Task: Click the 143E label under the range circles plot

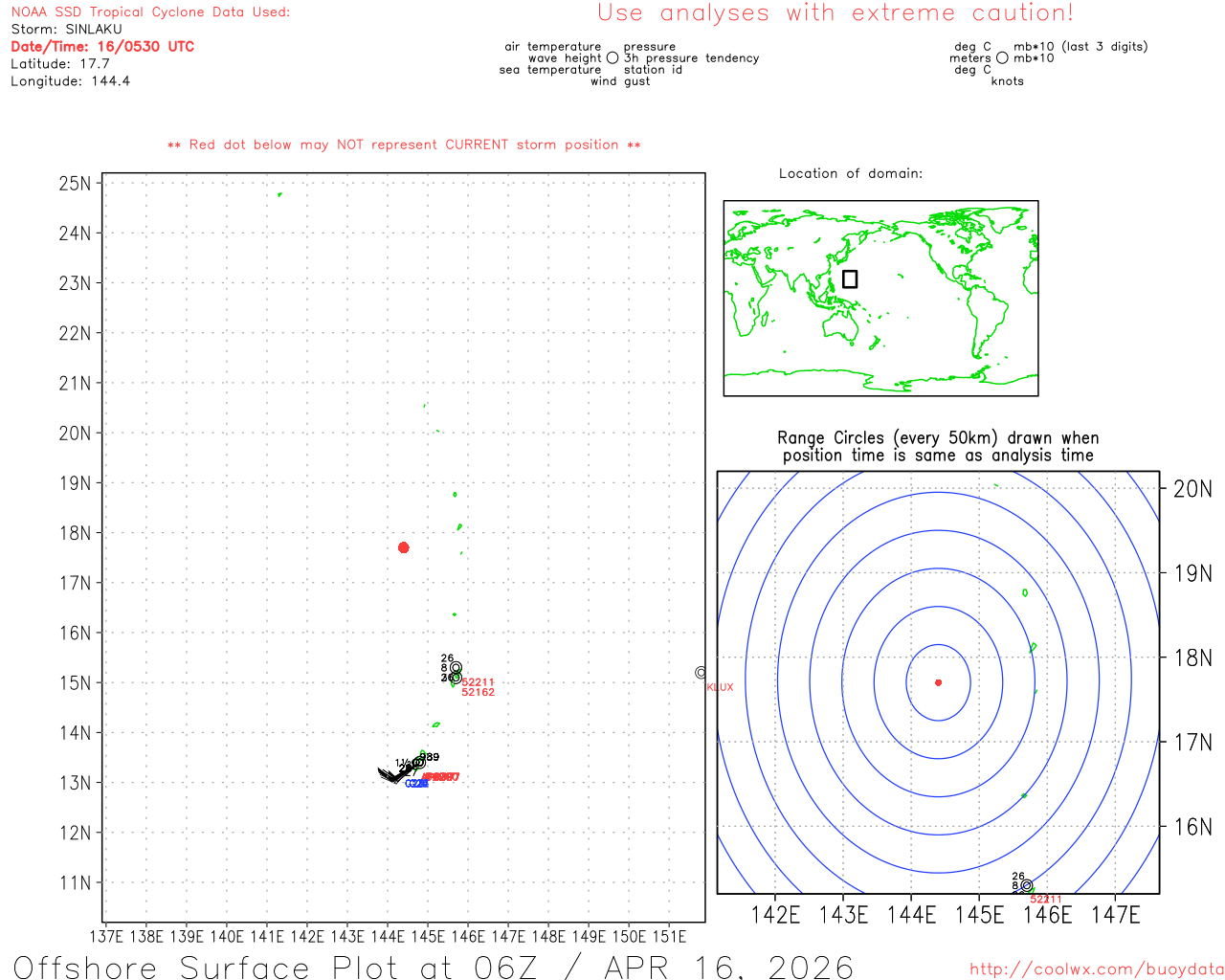Action: pyautogui.click(x=843, y=915)
